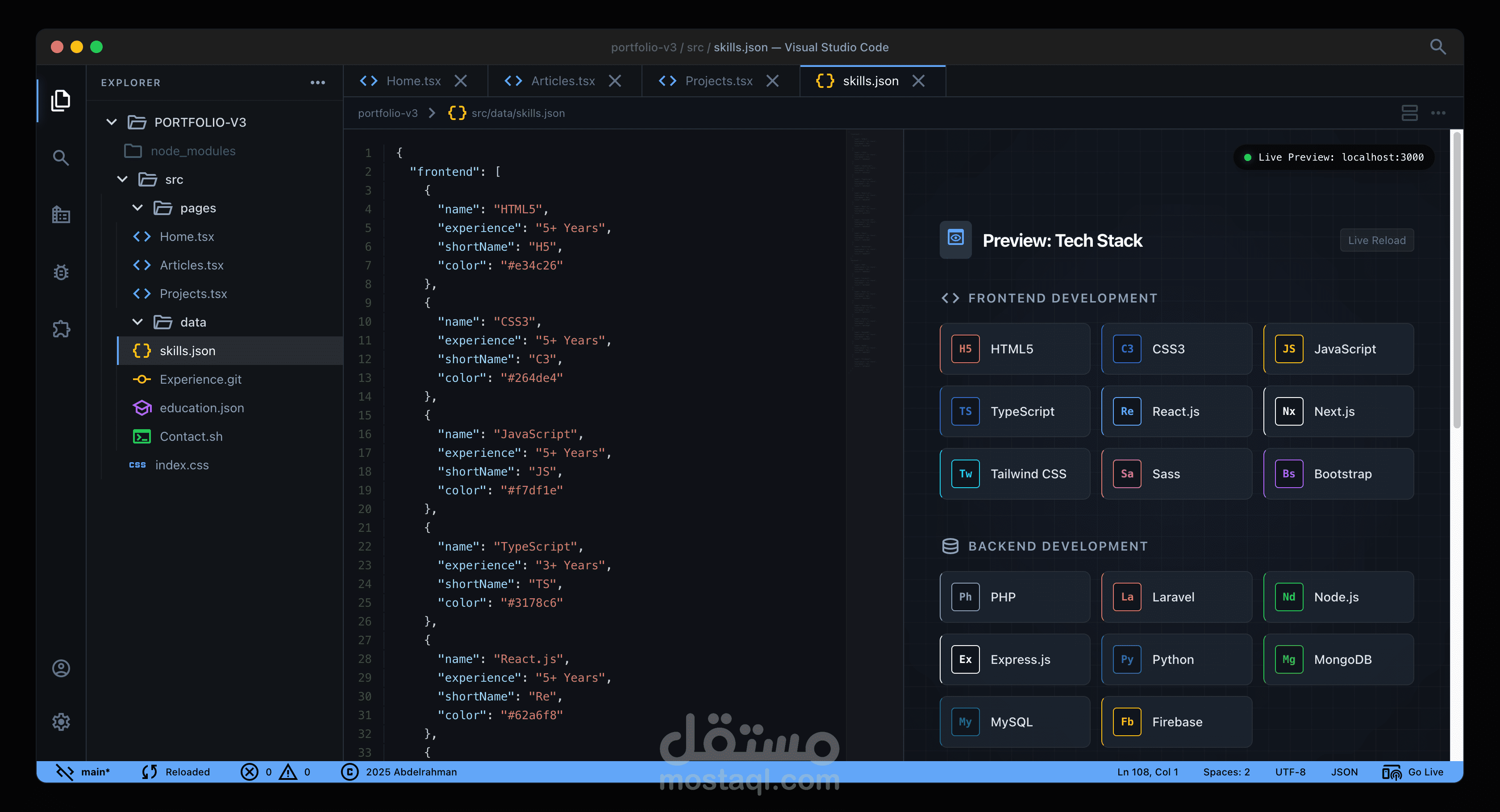Viewport: 1500px width, 812px height.
Task: Open the Manage gear icon in the activity bar
Action: pyautogui.click(x=61, y=722)
